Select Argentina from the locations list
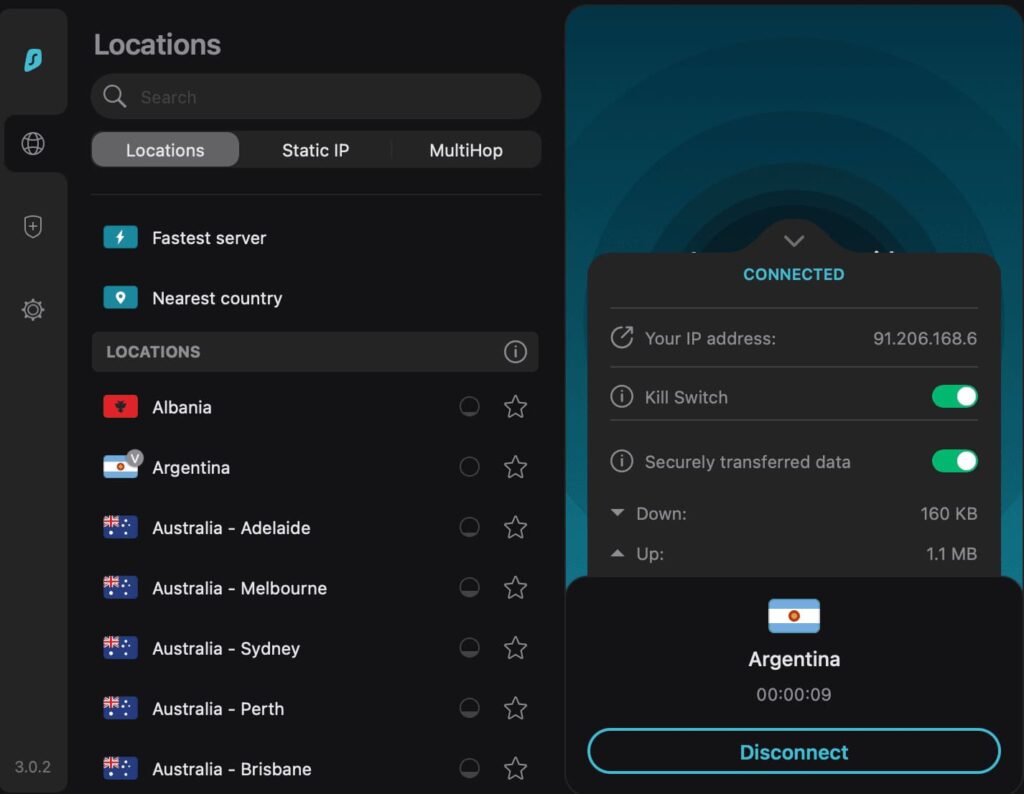The height and width of the screenshot is (794, 1024). click(x=315, y=467)
